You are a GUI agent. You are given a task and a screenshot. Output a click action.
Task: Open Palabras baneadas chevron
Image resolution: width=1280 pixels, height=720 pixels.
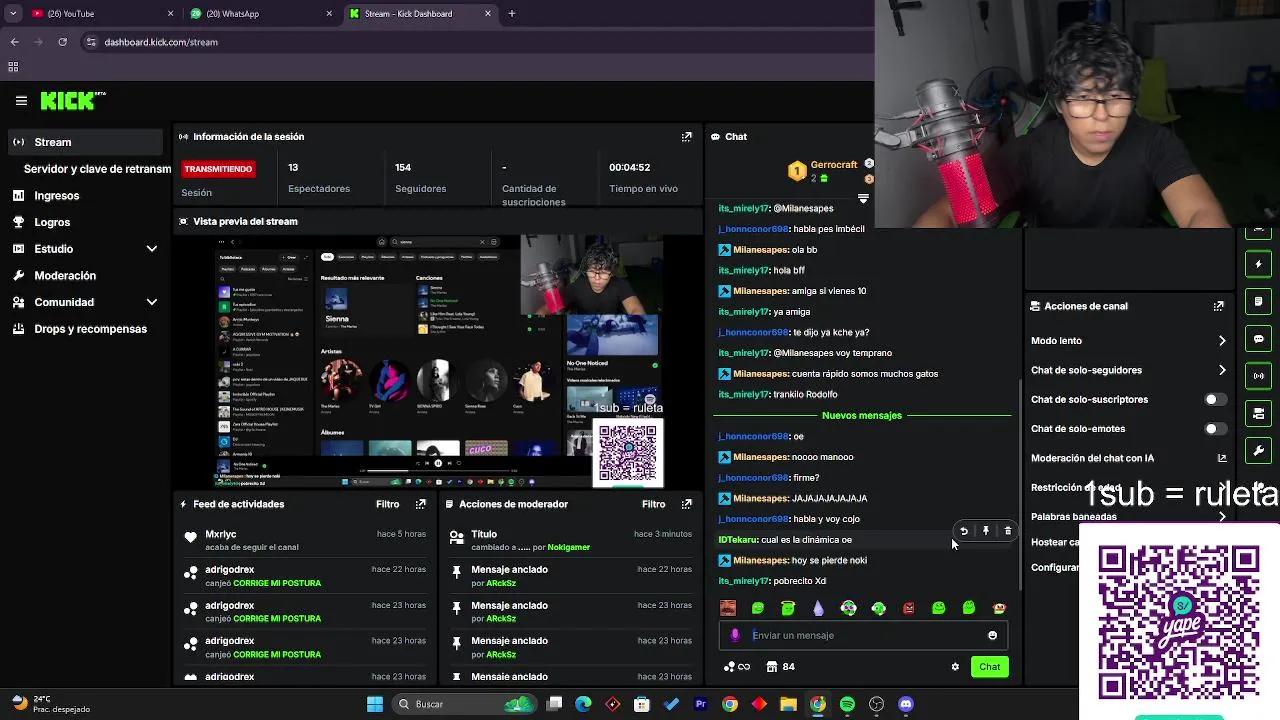pyautogui.click(x=1222, y=517)
